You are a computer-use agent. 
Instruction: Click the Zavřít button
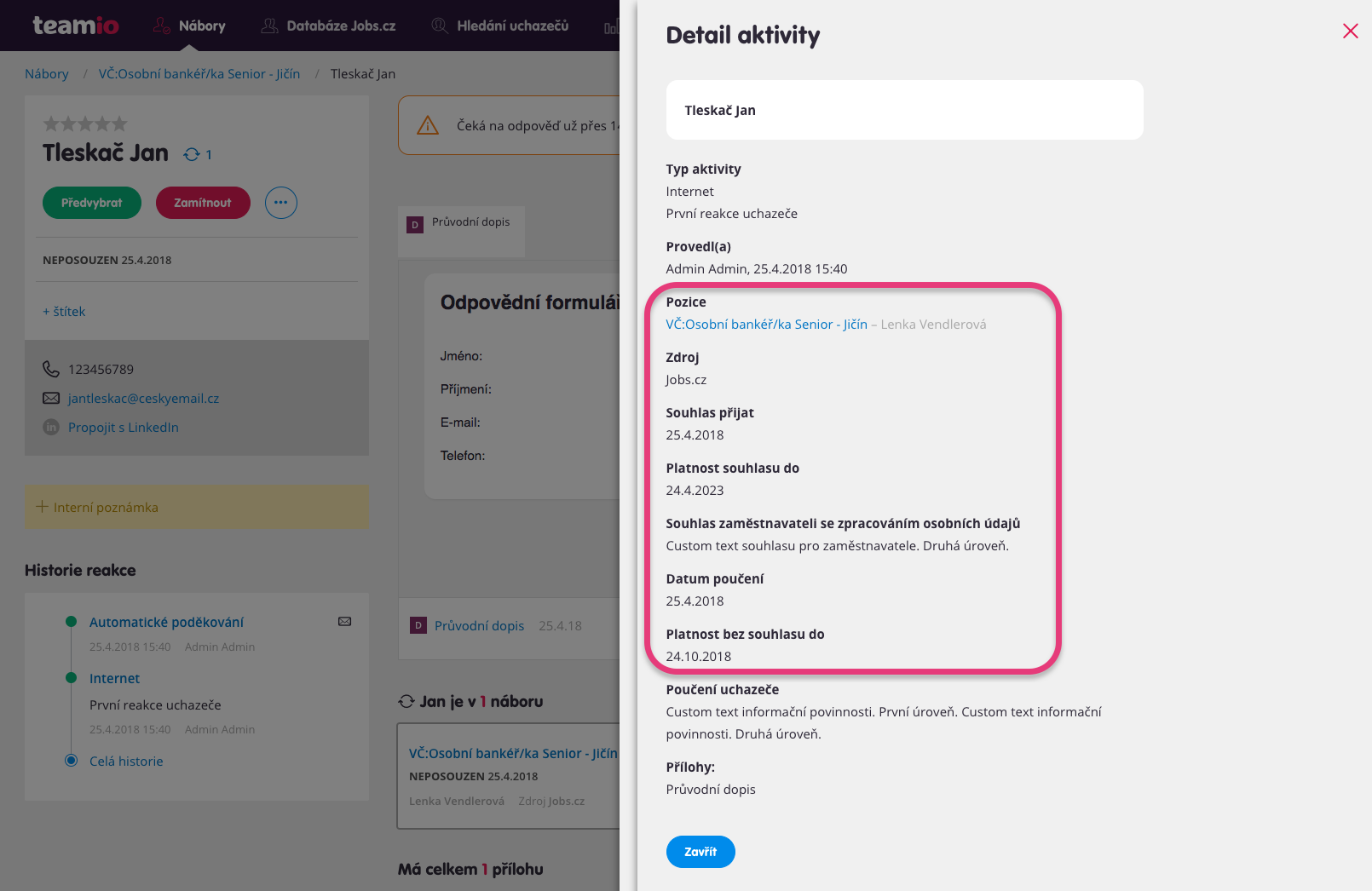[700, 852]
